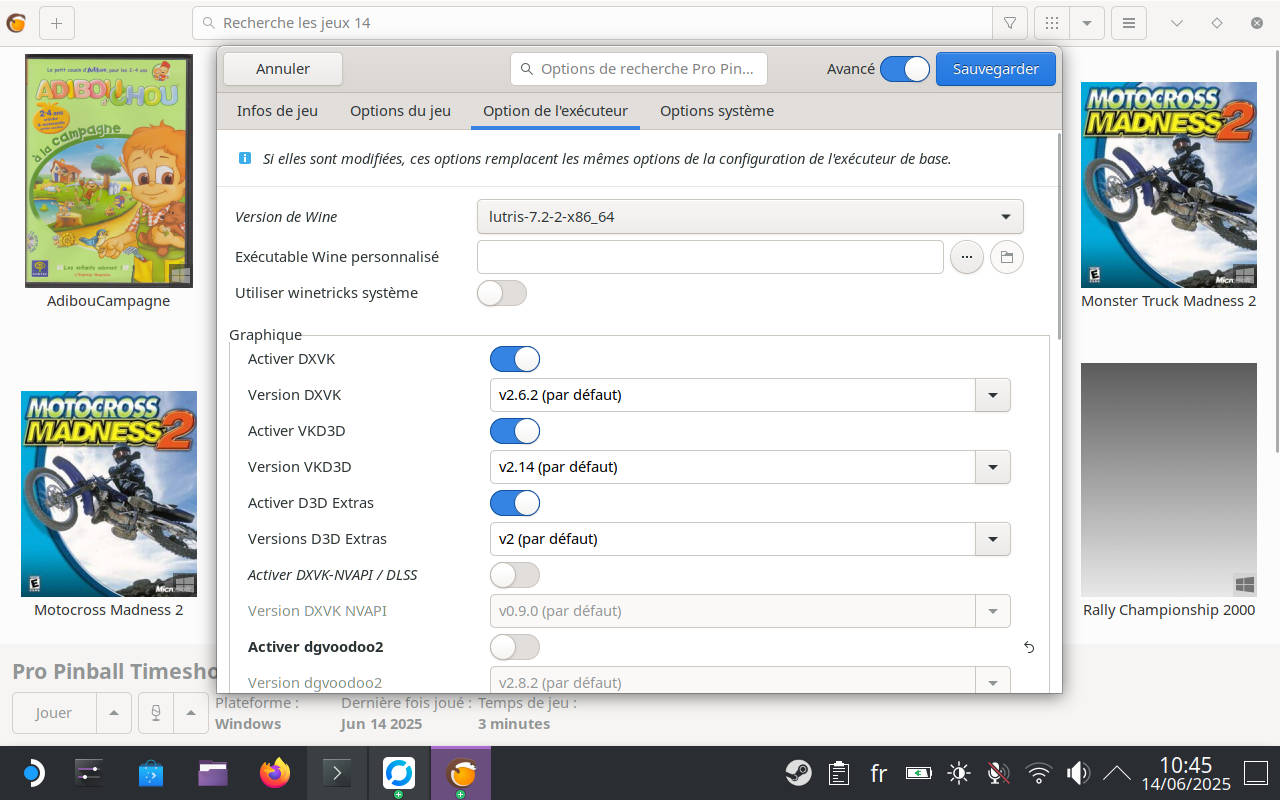Open the application launcher in the taskbar
This screenshot has height=800, width=1280.
click(x=32, y=773)
